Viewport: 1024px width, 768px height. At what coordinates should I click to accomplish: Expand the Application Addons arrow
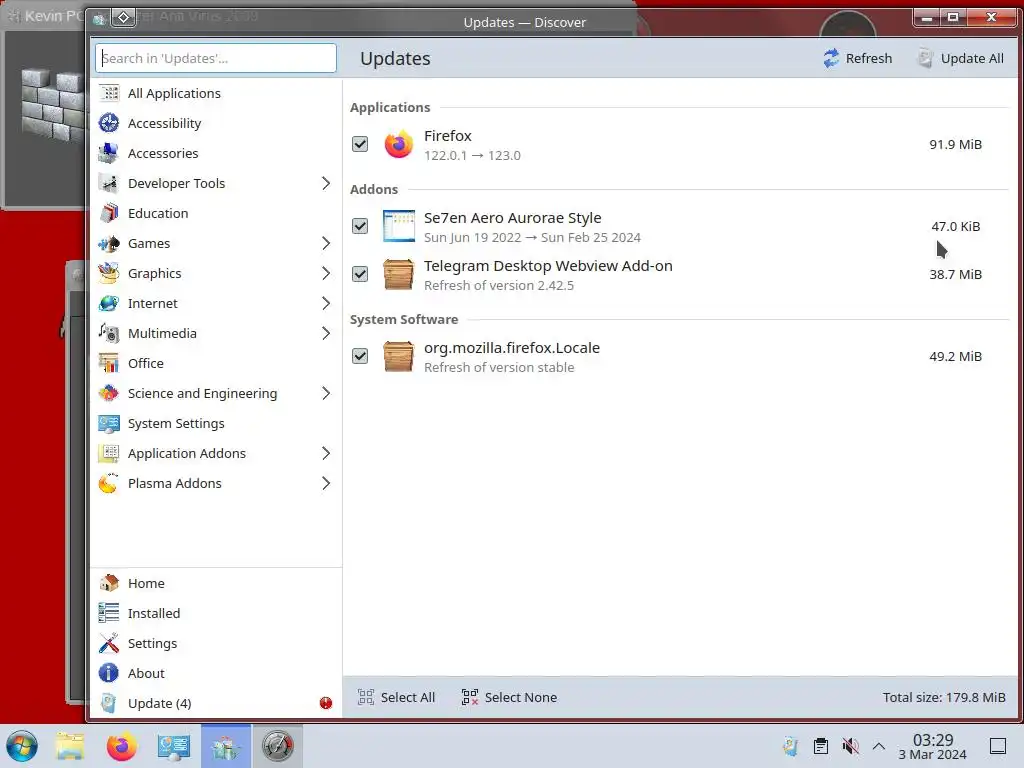[326, 454]
